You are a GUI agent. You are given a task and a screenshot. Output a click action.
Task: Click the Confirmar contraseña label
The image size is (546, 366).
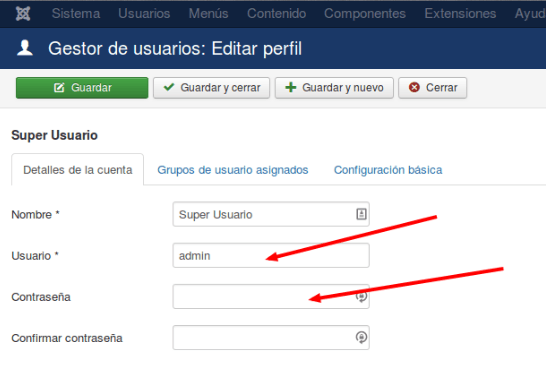click(67, 338)
